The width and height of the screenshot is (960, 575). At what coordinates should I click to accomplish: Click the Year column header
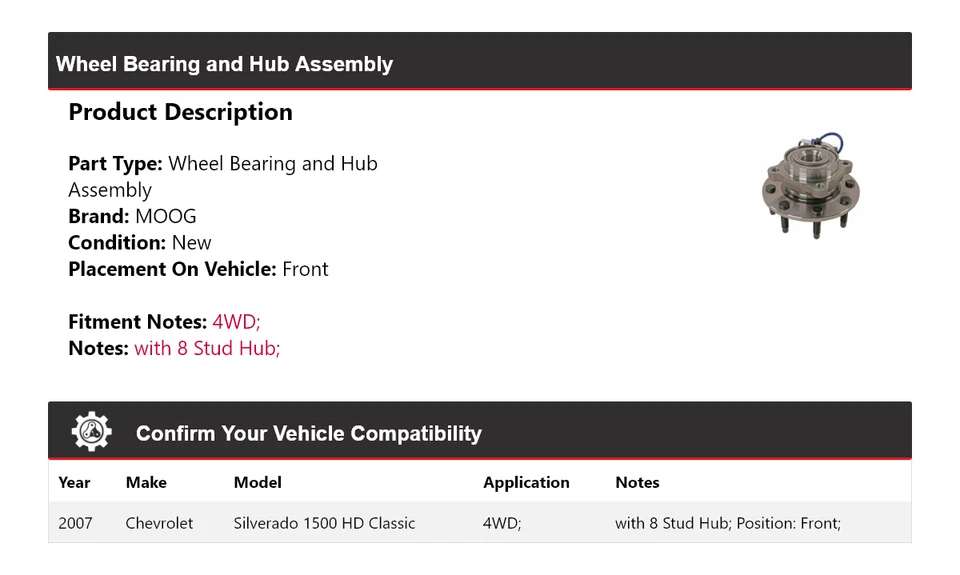pyautogui.click(x=74, y=482)
